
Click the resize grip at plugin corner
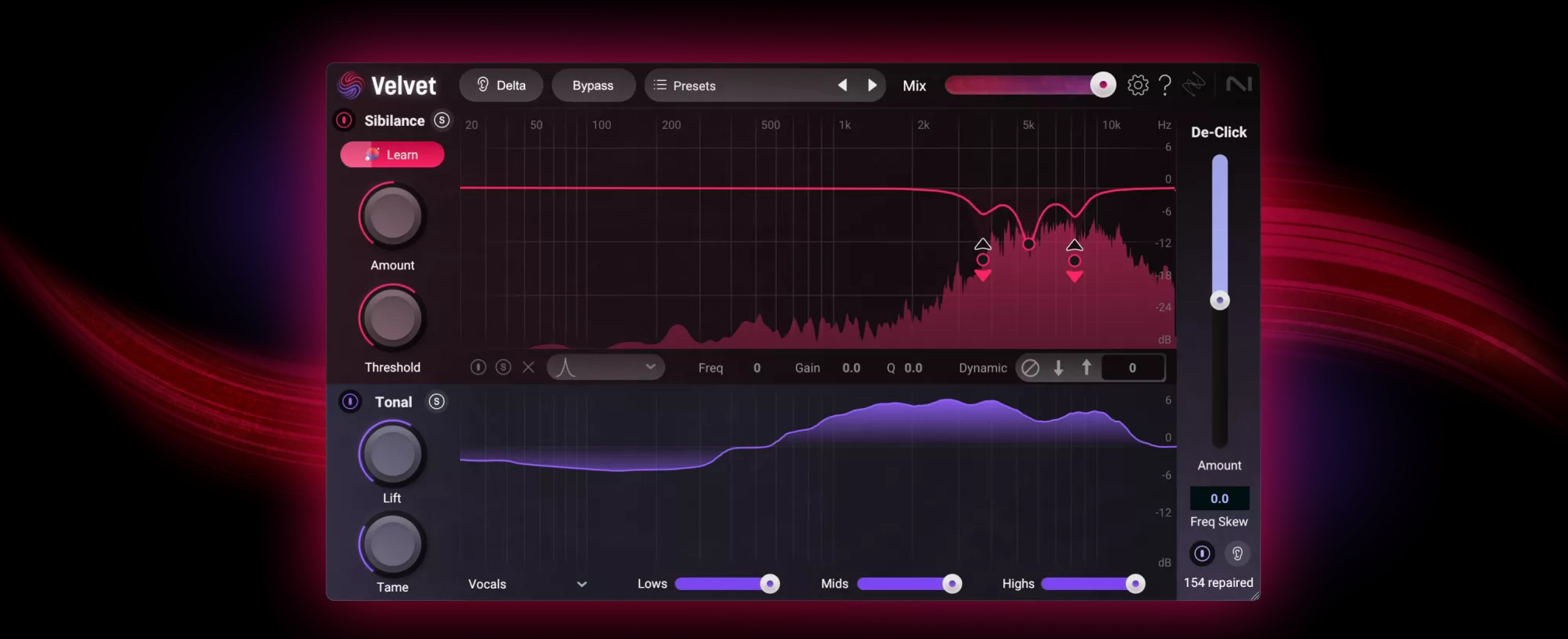click(1254, 595)
